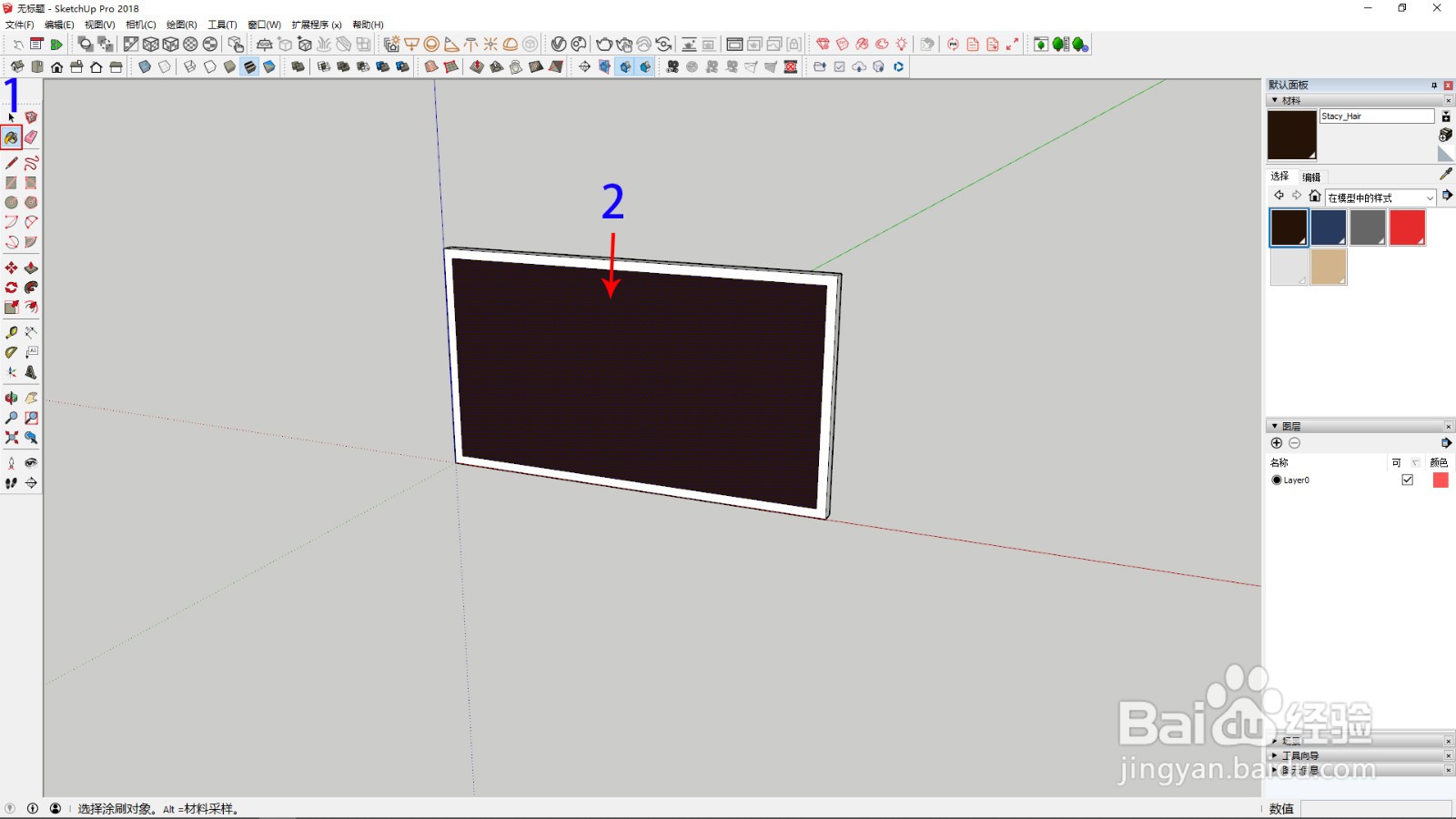This screenshot has height=819, width=1456.
Task: Go back in materials browser
Action: click(x=1279, y=196)
